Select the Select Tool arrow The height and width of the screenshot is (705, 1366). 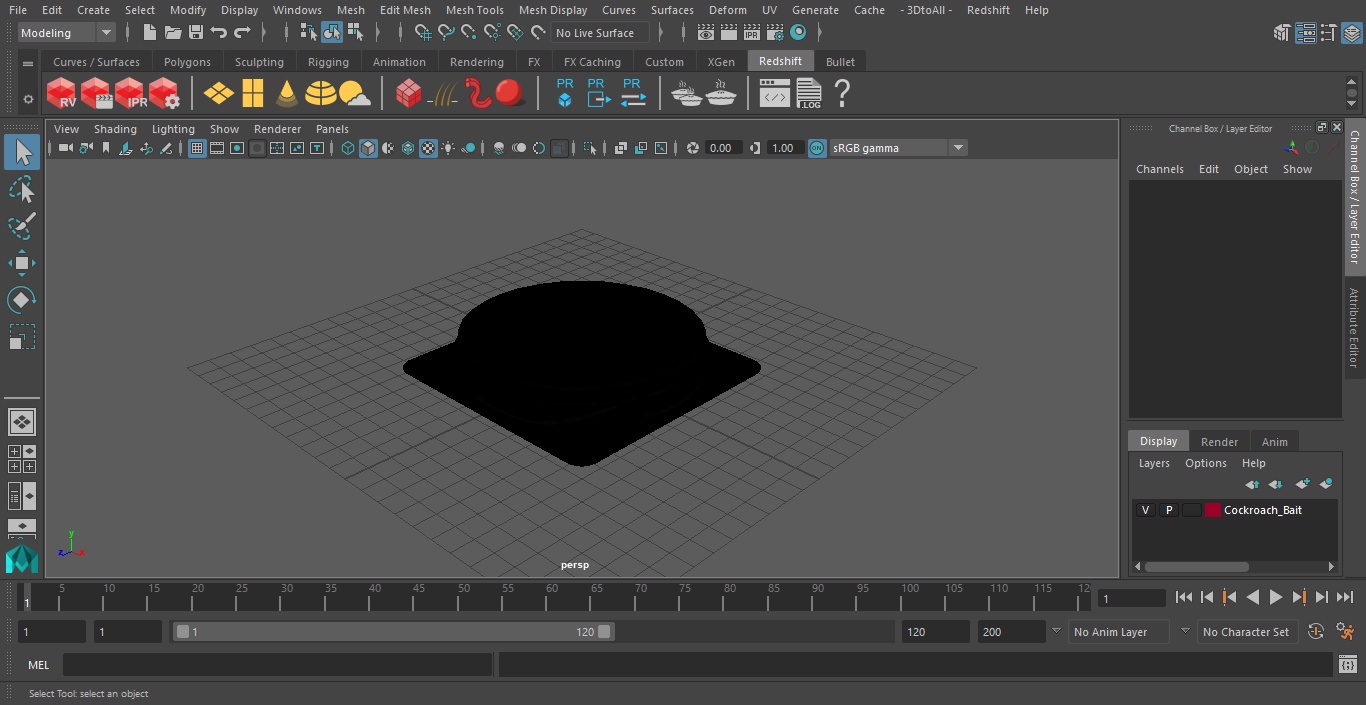22,153
